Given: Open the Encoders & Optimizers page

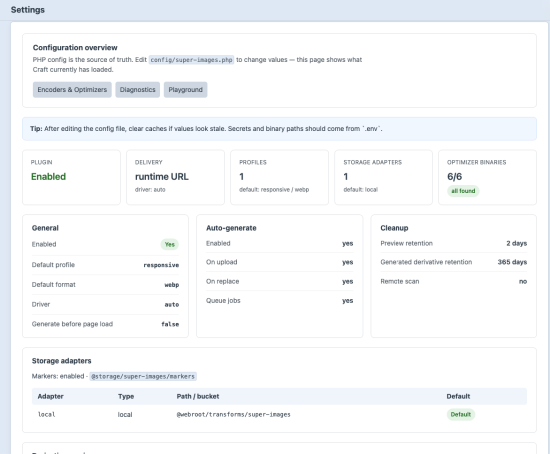Looking at the screenshot, I should 72,90.
